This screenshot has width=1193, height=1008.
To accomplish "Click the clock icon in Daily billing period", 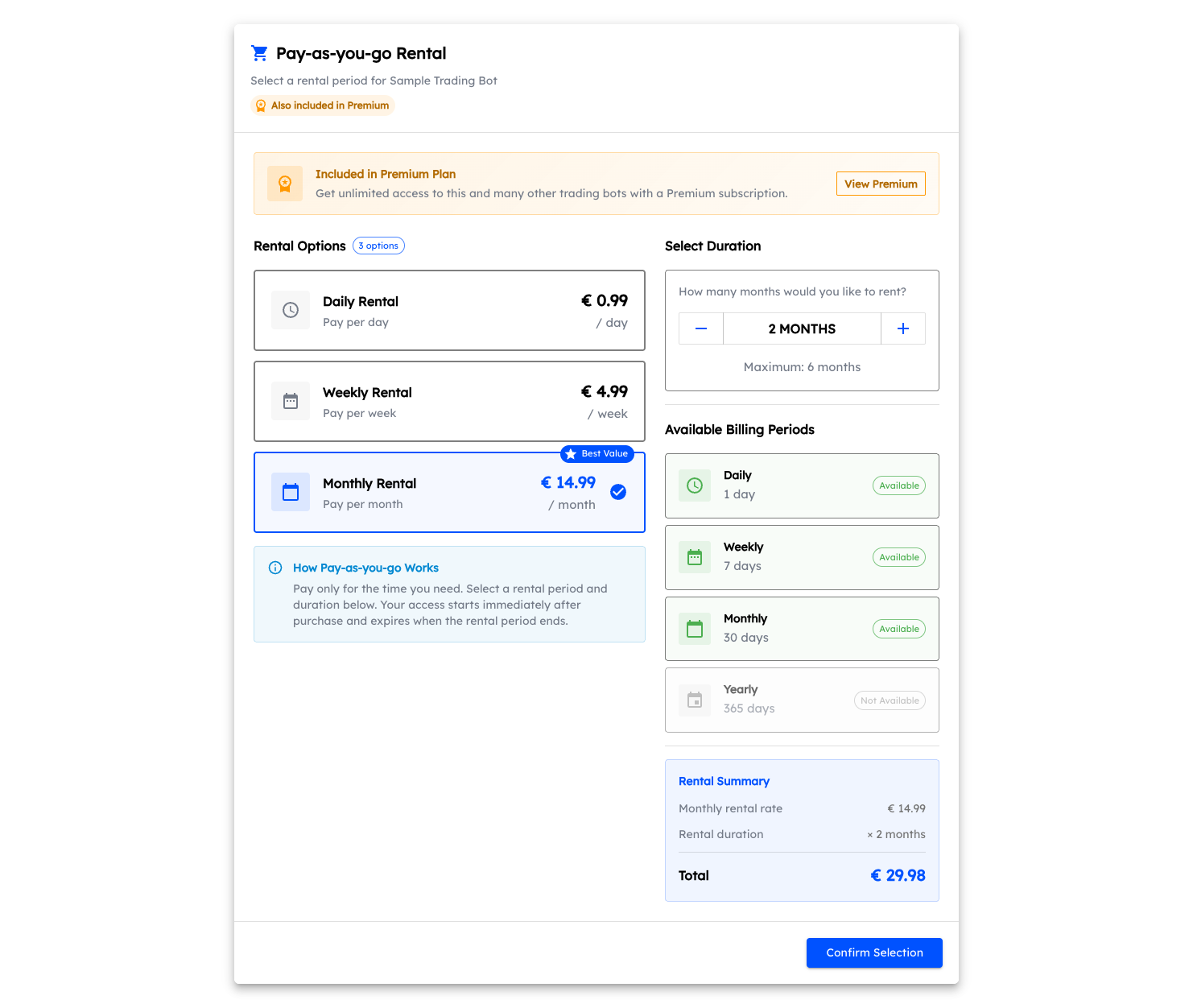I will (x=694, y=485).
